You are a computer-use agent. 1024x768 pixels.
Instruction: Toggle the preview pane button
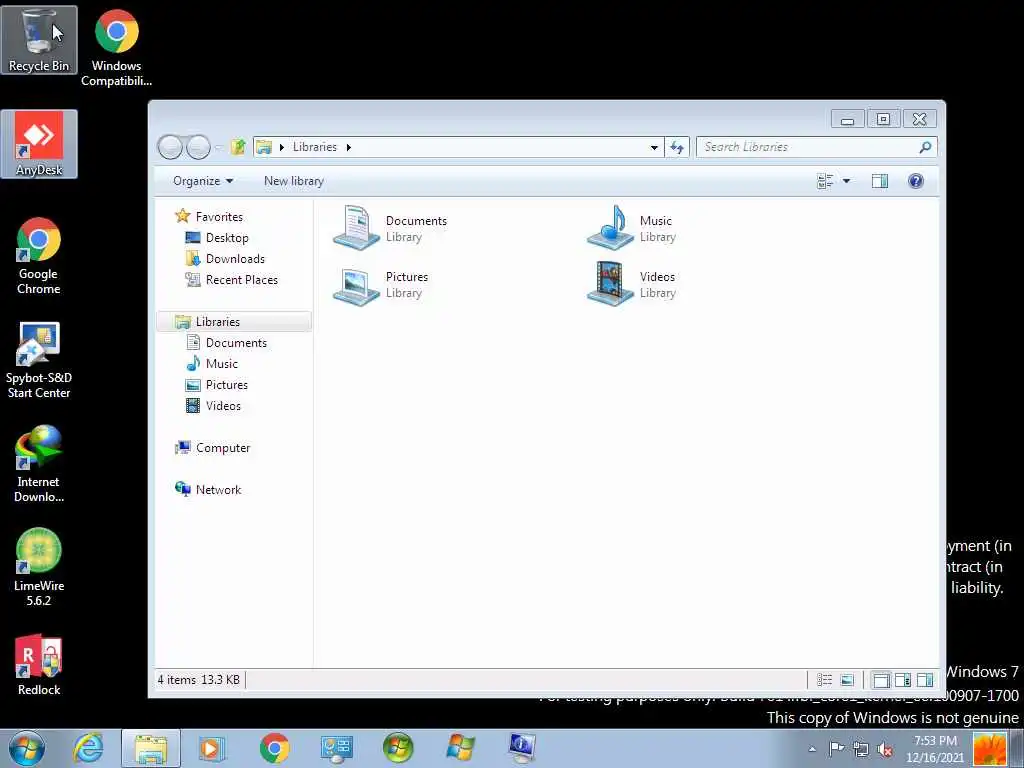pyautogui.click(x=880, y=181)
